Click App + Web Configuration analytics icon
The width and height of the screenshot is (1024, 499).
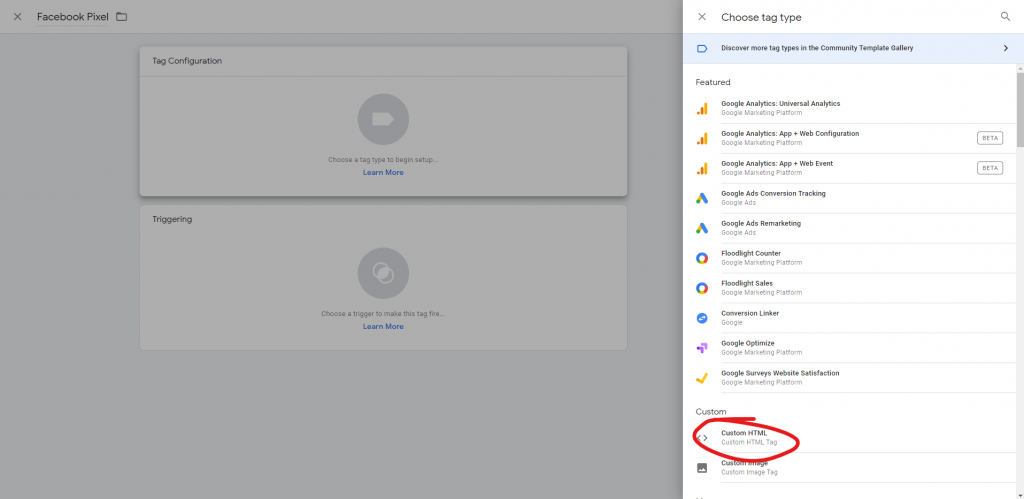702,138
